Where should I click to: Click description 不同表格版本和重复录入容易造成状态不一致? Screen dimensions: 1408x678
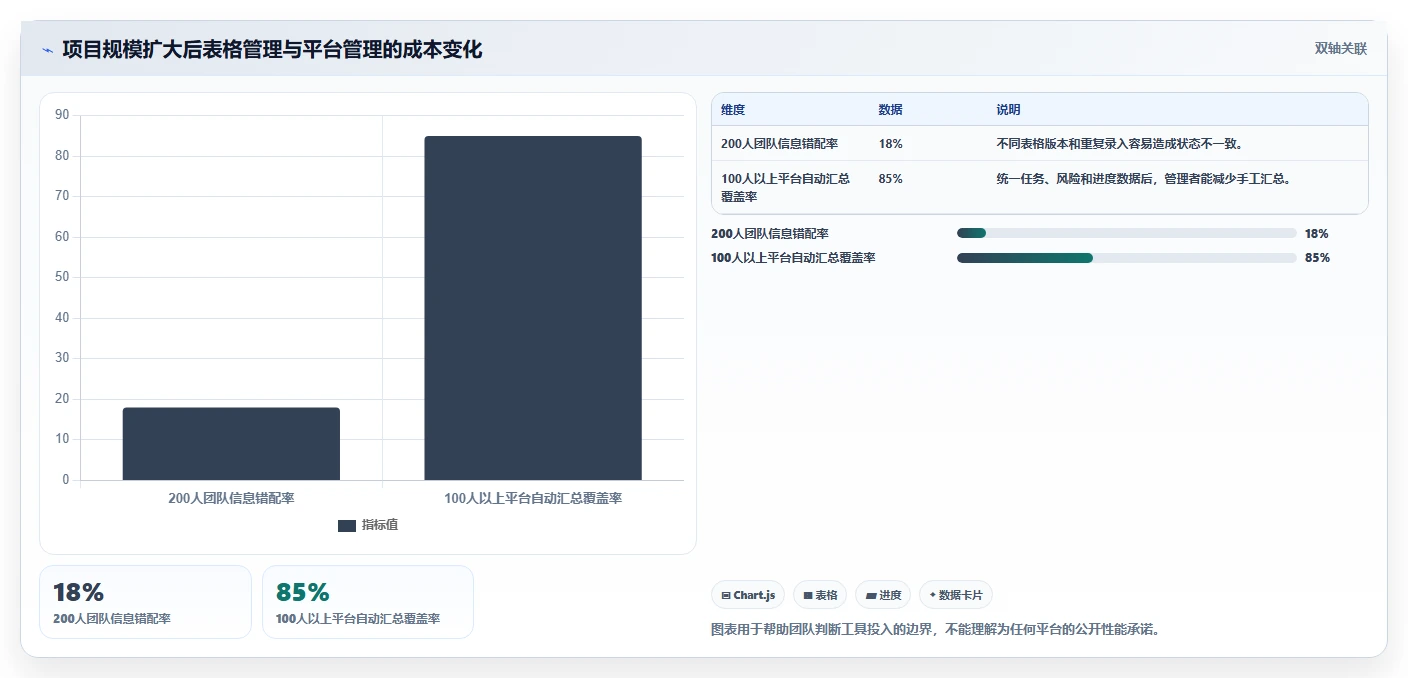pos(1119,144)
